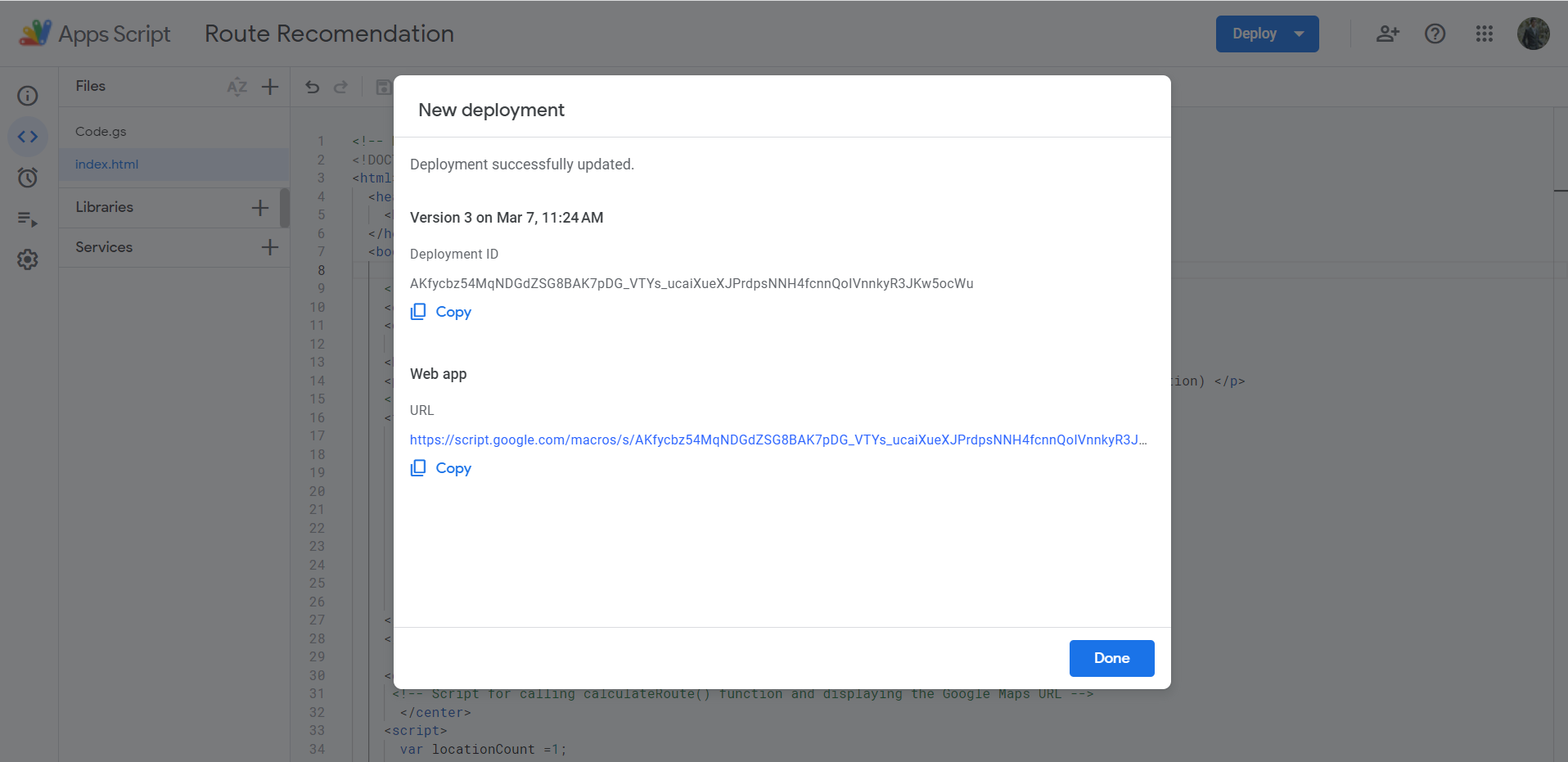
Task: Add a new file with plus icon
Action: coord(270,87)
